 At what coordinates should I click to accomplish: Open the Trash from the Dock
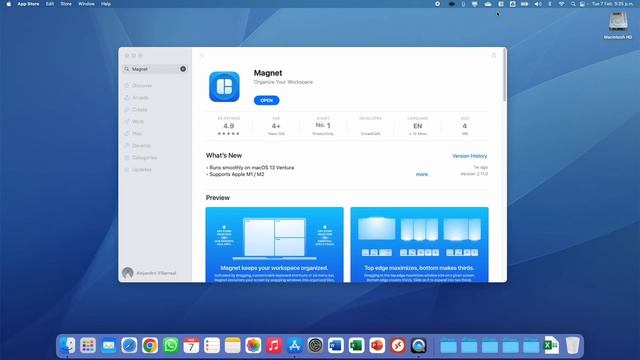pyautogui.click(x=572, y=346)
